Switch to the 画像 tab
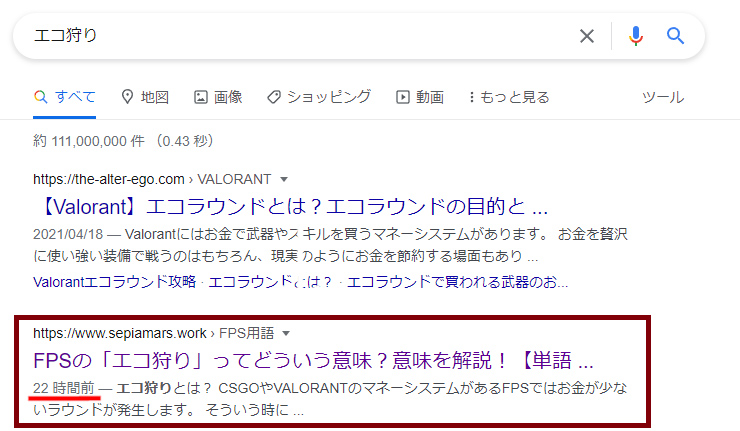Image resolution: width=740 pixels, height=431 pixels. pos(218,97)
